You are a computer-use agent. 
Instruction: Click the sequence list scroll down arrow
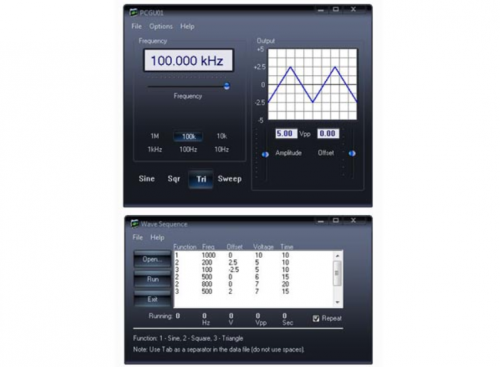click(338, 302)
